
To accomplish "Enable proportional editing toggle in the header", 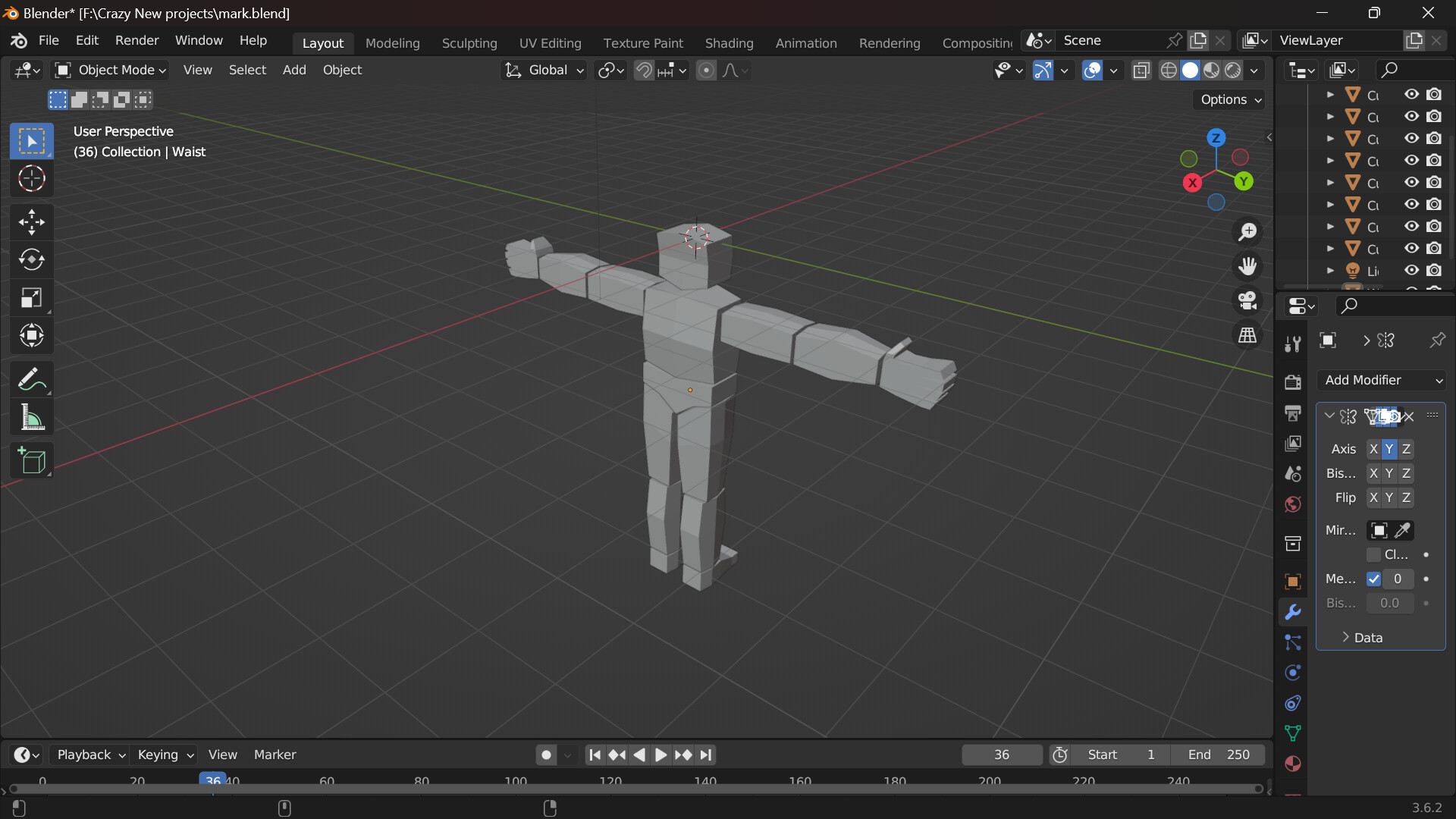I will click(x=706, y=70).
